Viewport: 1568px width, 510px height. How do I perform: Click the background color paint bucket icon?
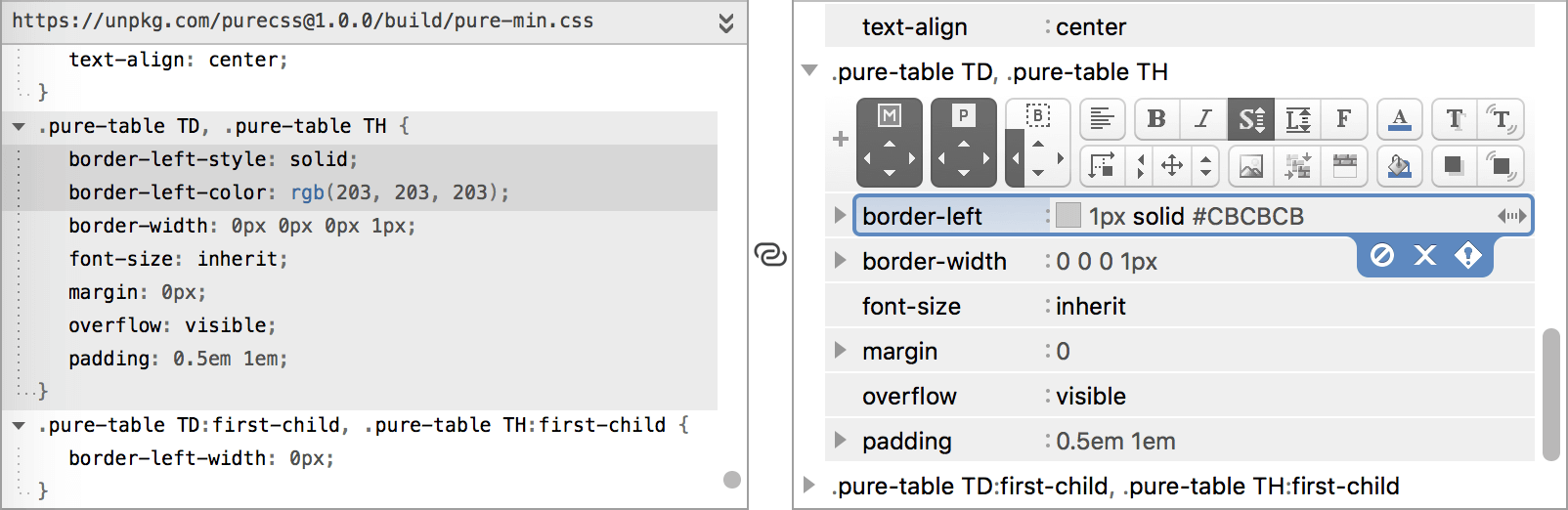coord(1399,166)
